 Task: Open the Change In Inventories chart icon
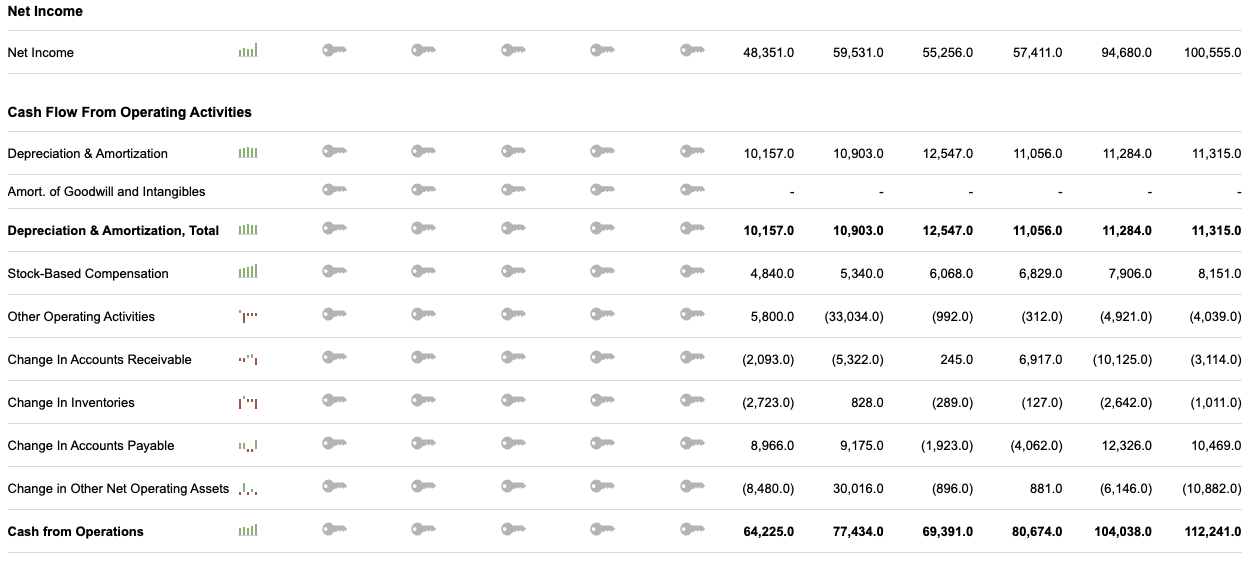tap(248, 402)
